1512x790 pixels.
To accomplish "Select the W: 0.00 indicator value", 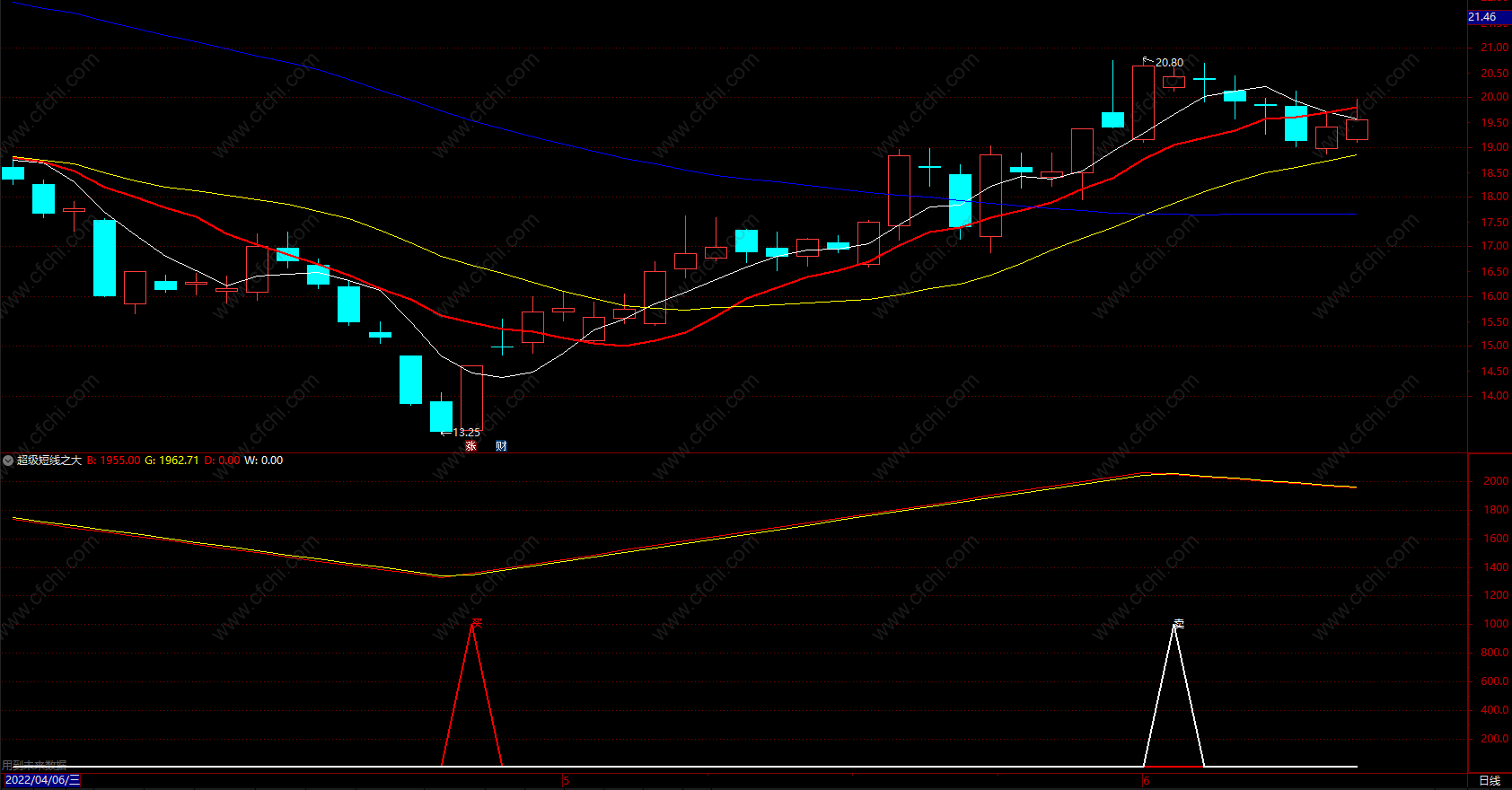I will (263, 461).
